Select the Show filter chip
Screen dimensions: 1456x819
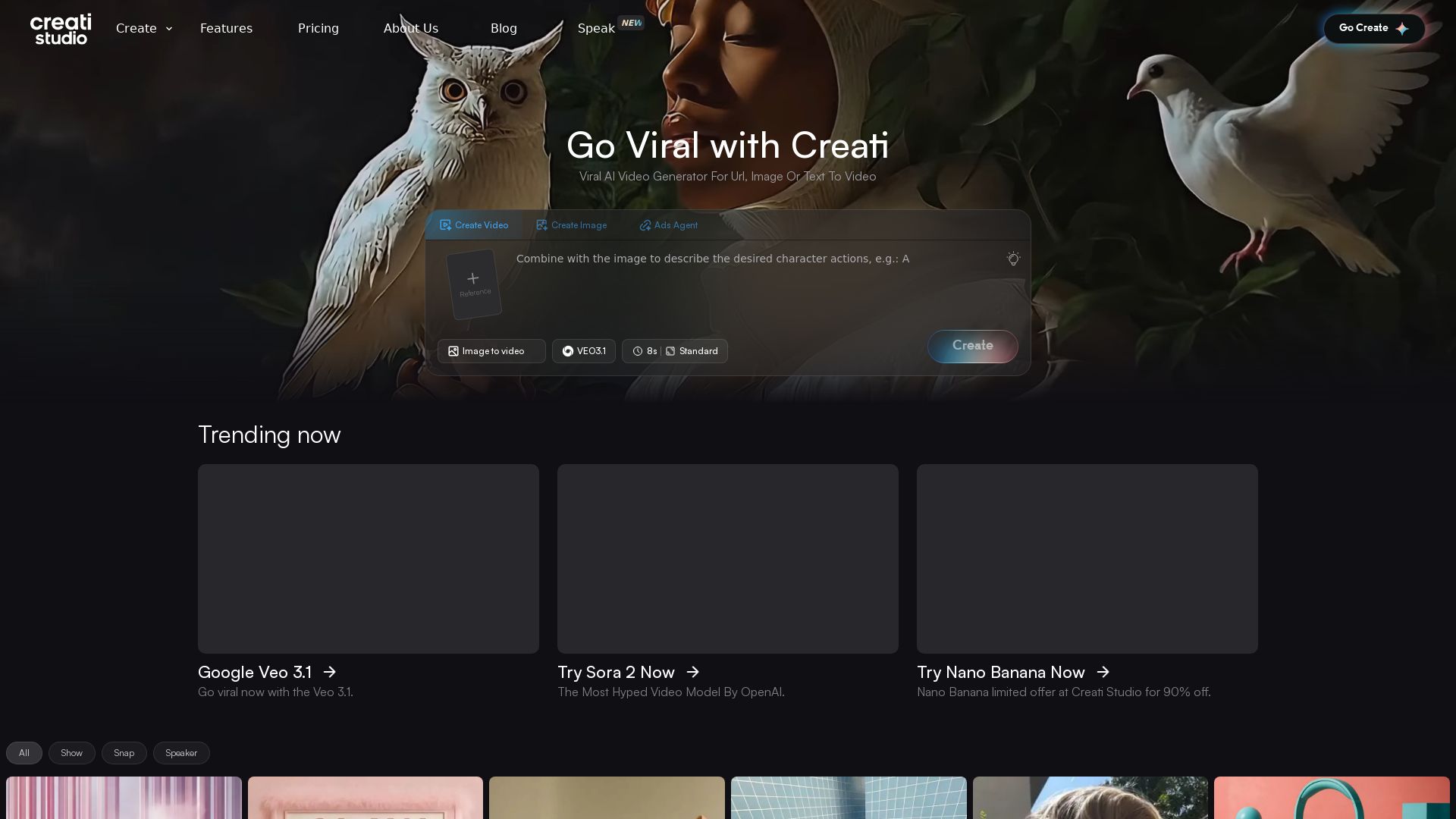72,753
